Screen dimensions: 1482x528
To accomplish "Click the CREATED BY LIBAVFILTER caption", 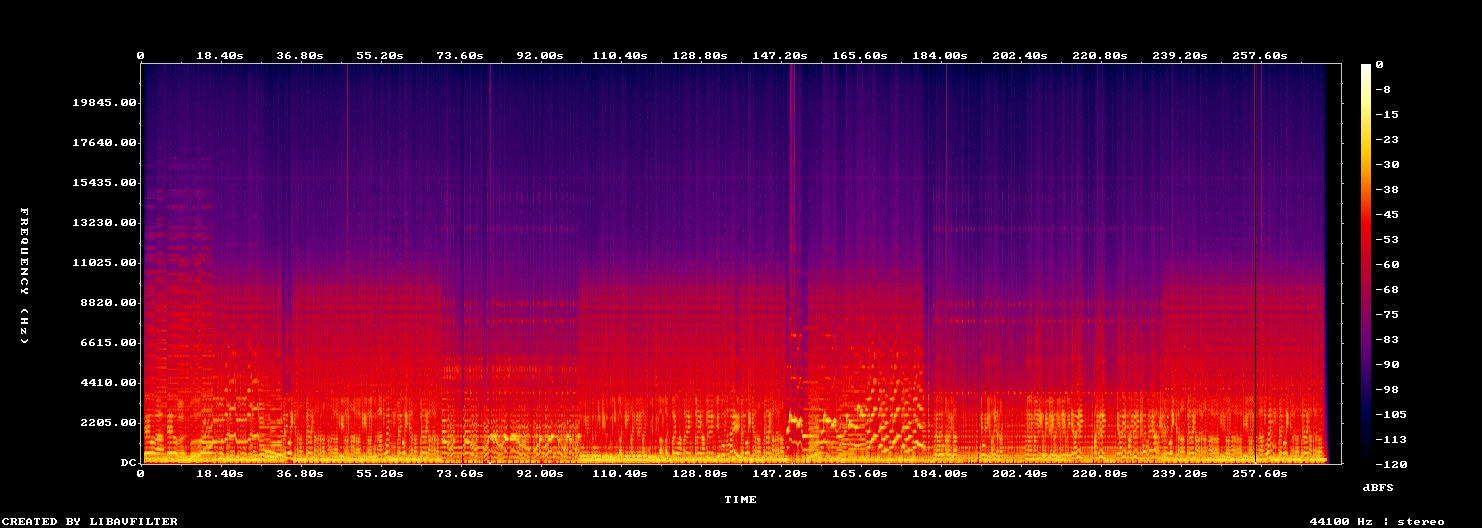I will click(90, 521).
